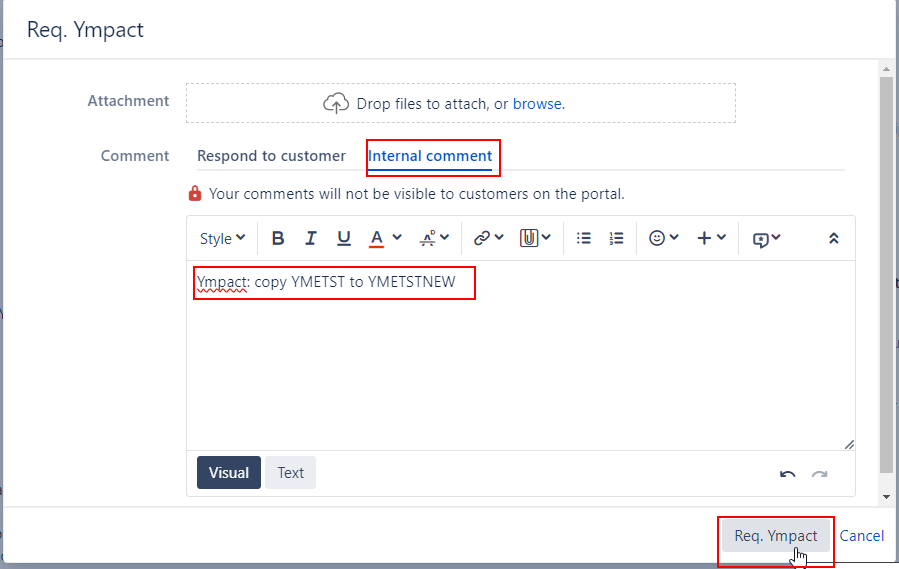899x569 pixels.
Task: Switch editor to Visual mode
Action: (x=229, y=473)
